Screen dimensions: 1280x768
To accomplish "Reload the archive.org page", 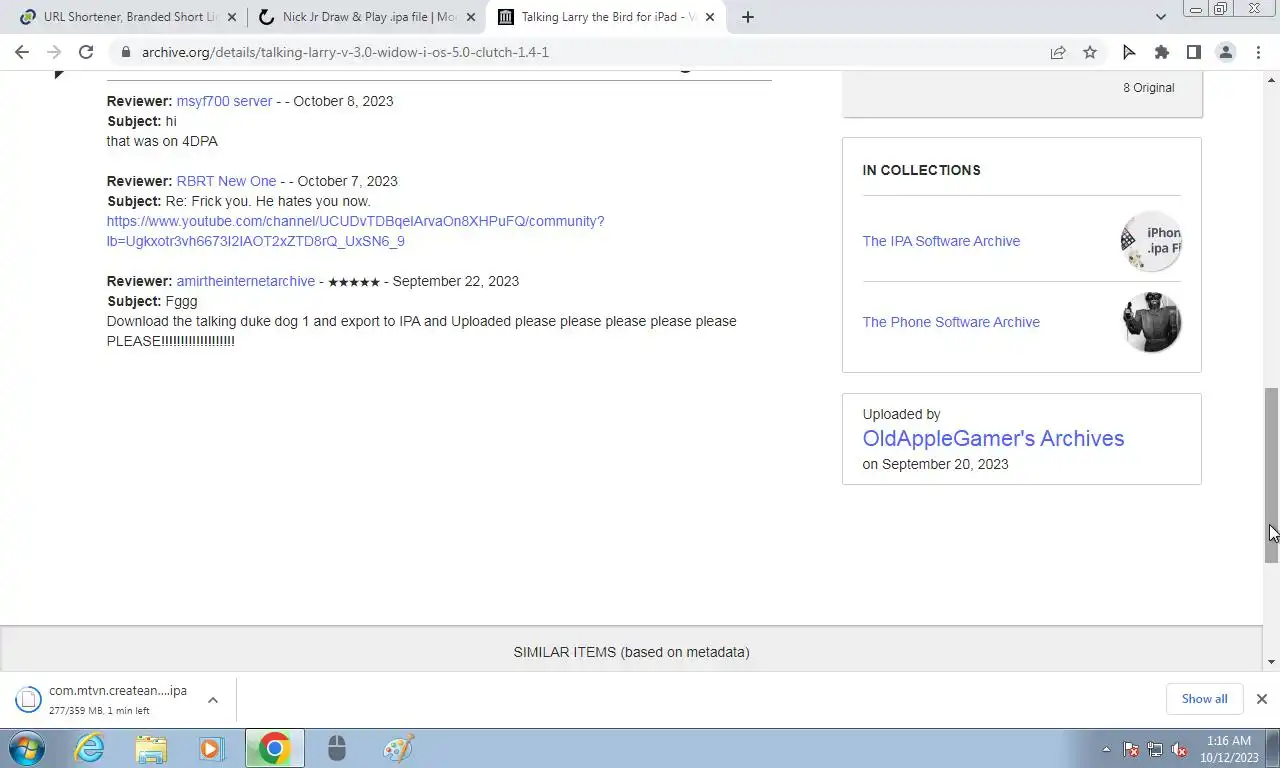I will click(86, 52).
